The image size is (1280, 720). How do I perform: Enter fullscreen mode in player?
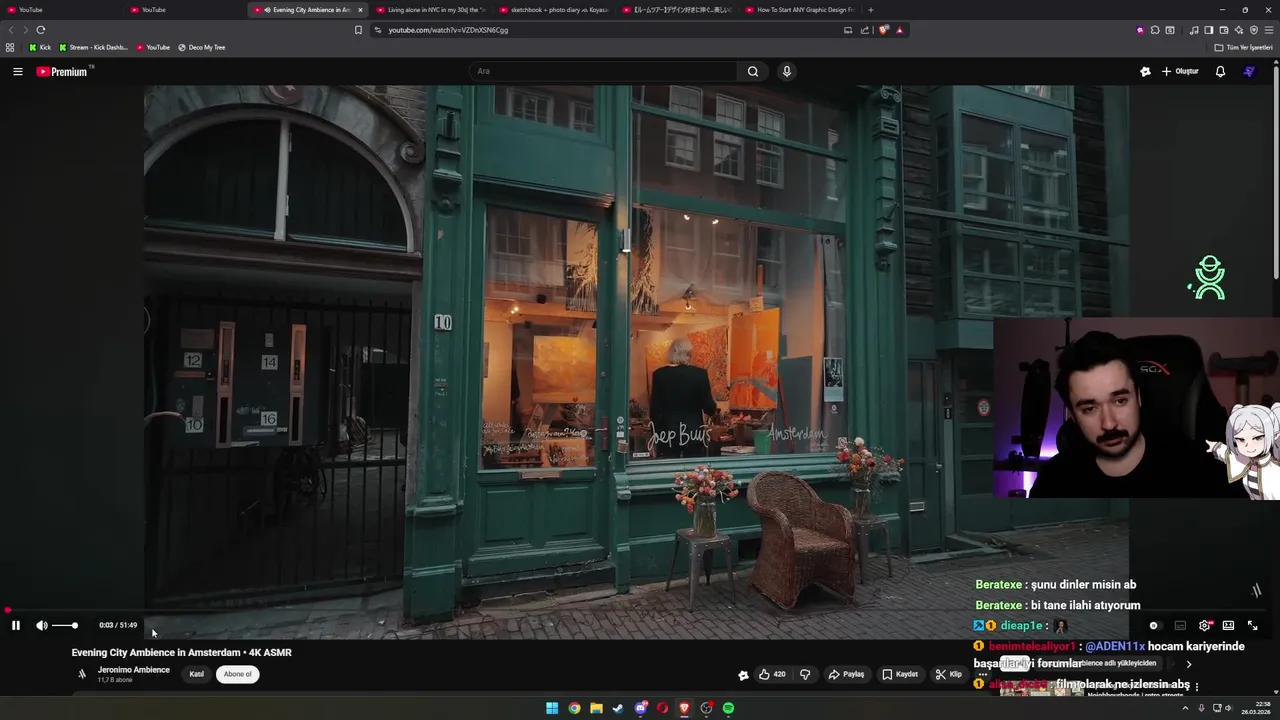pyautogui.click(x=1252, y=625)
